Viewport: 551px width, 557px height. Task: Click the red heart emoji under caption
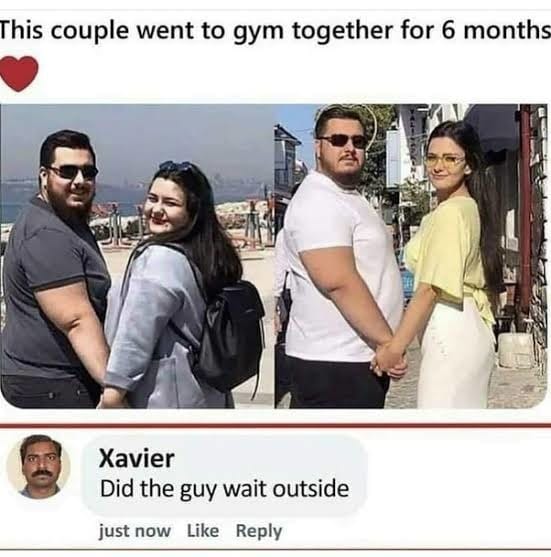point(19,74)
